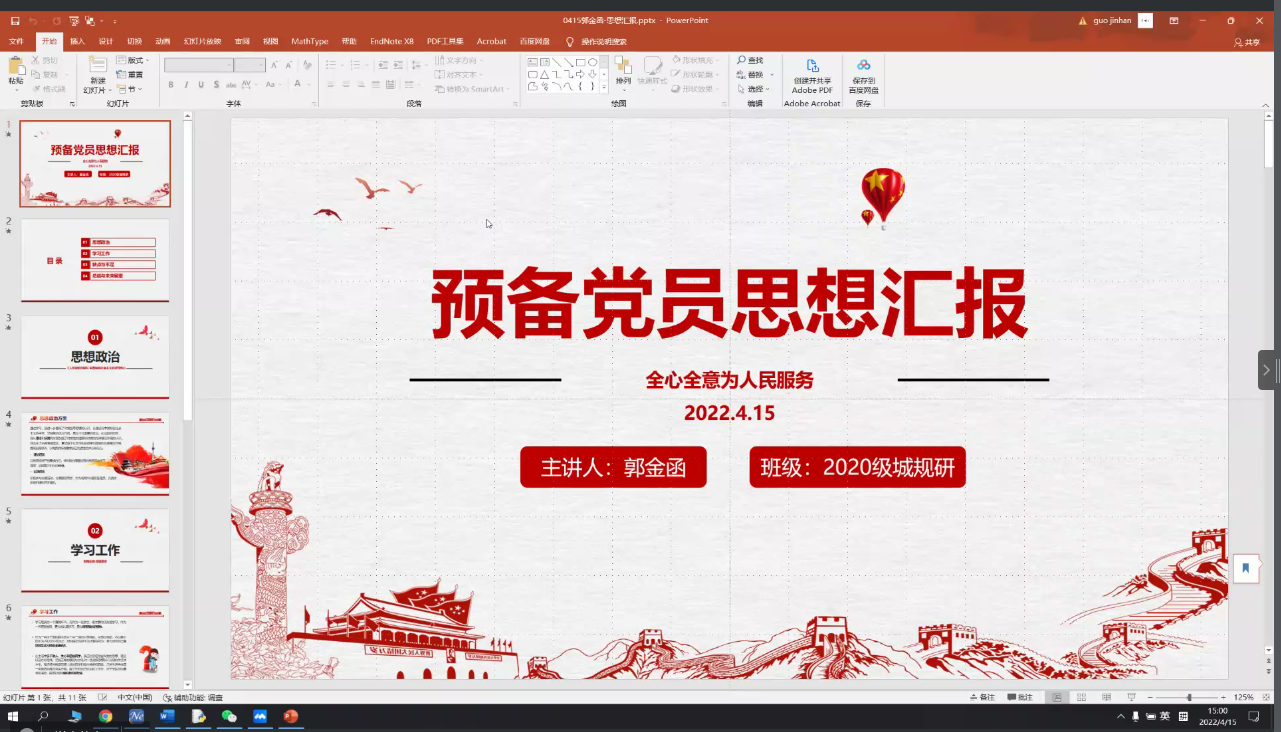Image resolution: width=1281 pixels, height=732 pixels.
Task: Click the Share (共享) button
Action: click(1247, 42)
